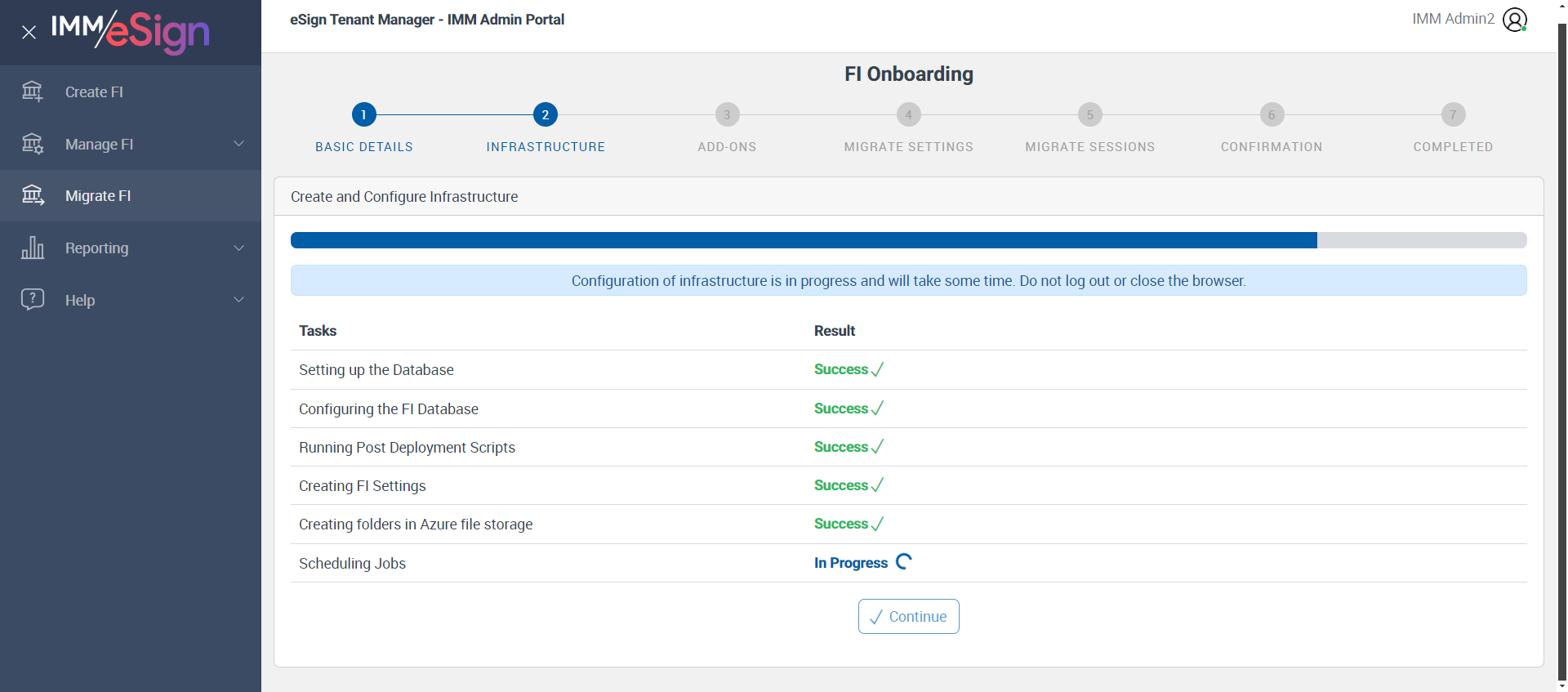Click the checkmark beside Running Post Deployment Scripts

[877, 447]
